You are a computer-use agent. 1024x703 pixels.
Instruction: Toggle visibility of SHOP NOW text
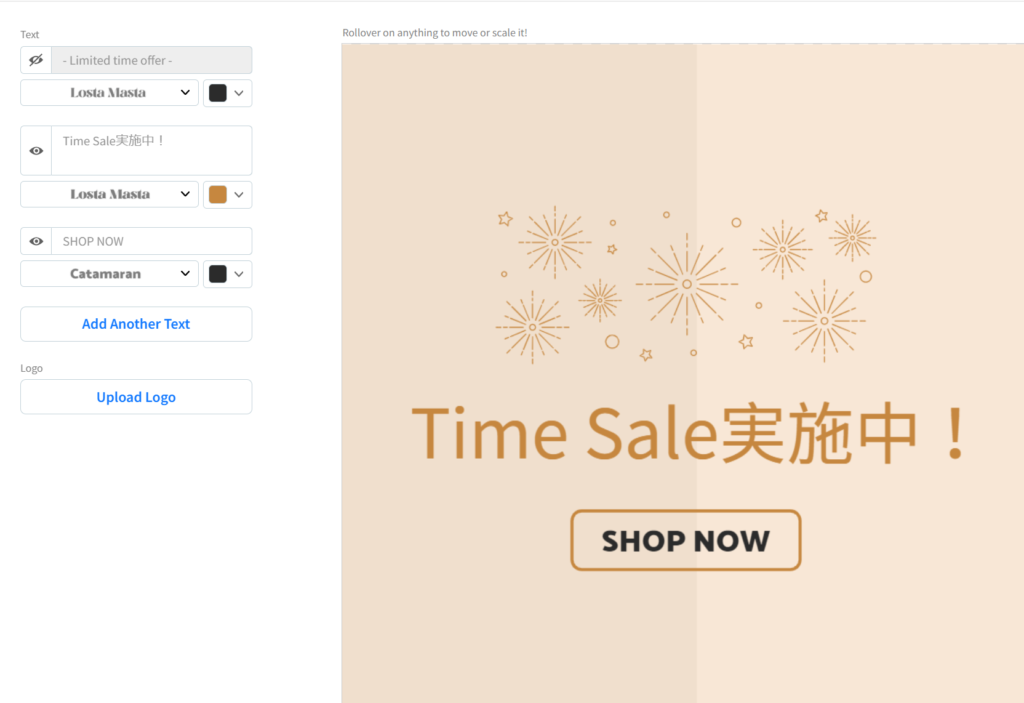(x=36, y=241)
